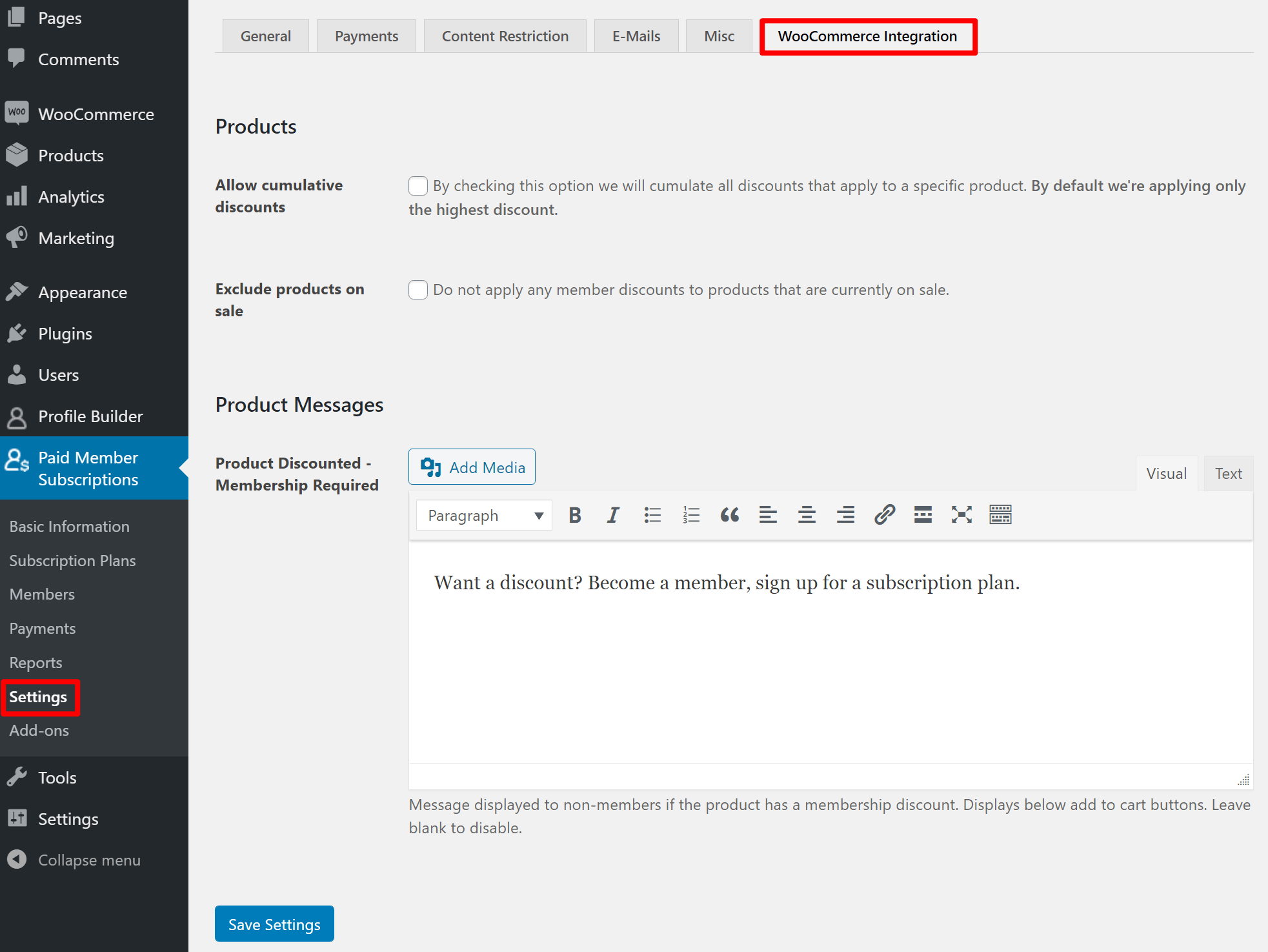Insert a numbered list

691,515
